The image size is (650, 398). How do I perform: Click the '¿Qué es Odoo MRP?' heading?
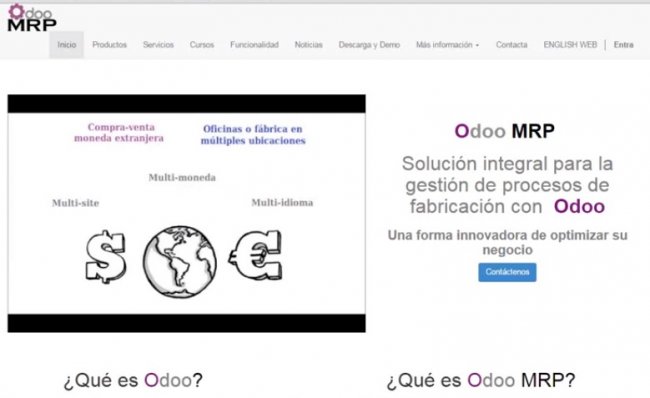(x=481, y=380)
